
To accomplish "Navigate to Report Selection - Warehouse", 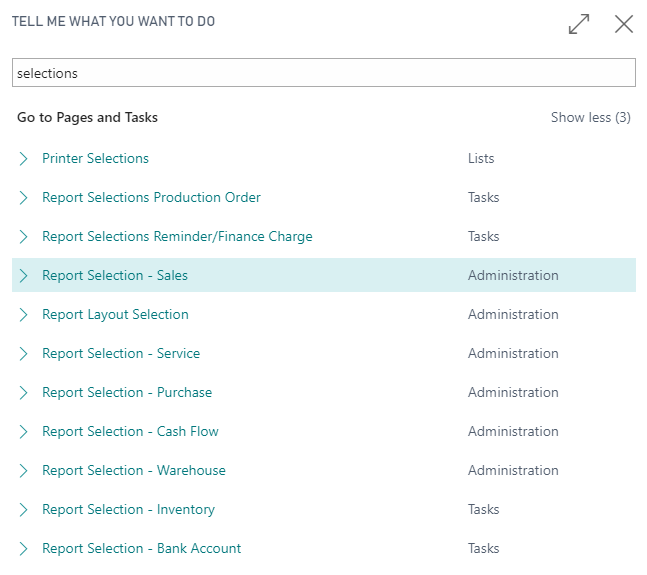I will pyautogui.click(x=134, y=471).
